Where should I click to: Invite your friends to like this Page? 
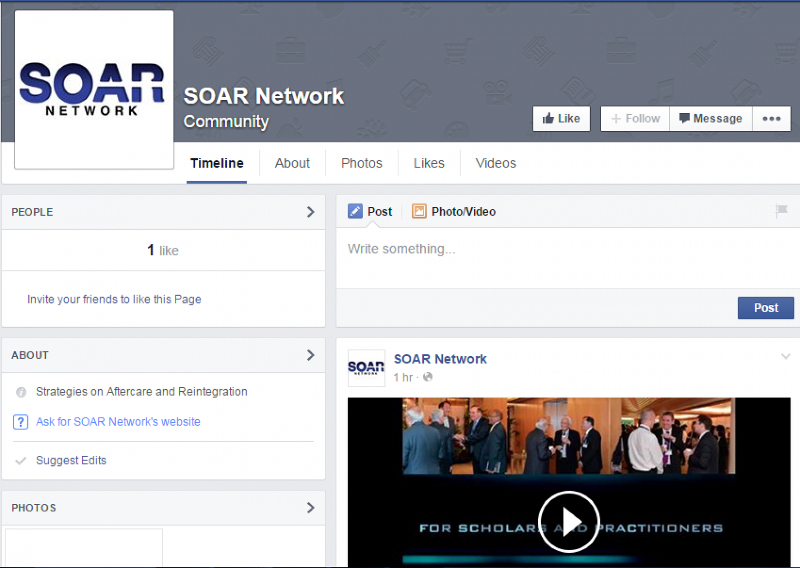click(x=114, y=299)
